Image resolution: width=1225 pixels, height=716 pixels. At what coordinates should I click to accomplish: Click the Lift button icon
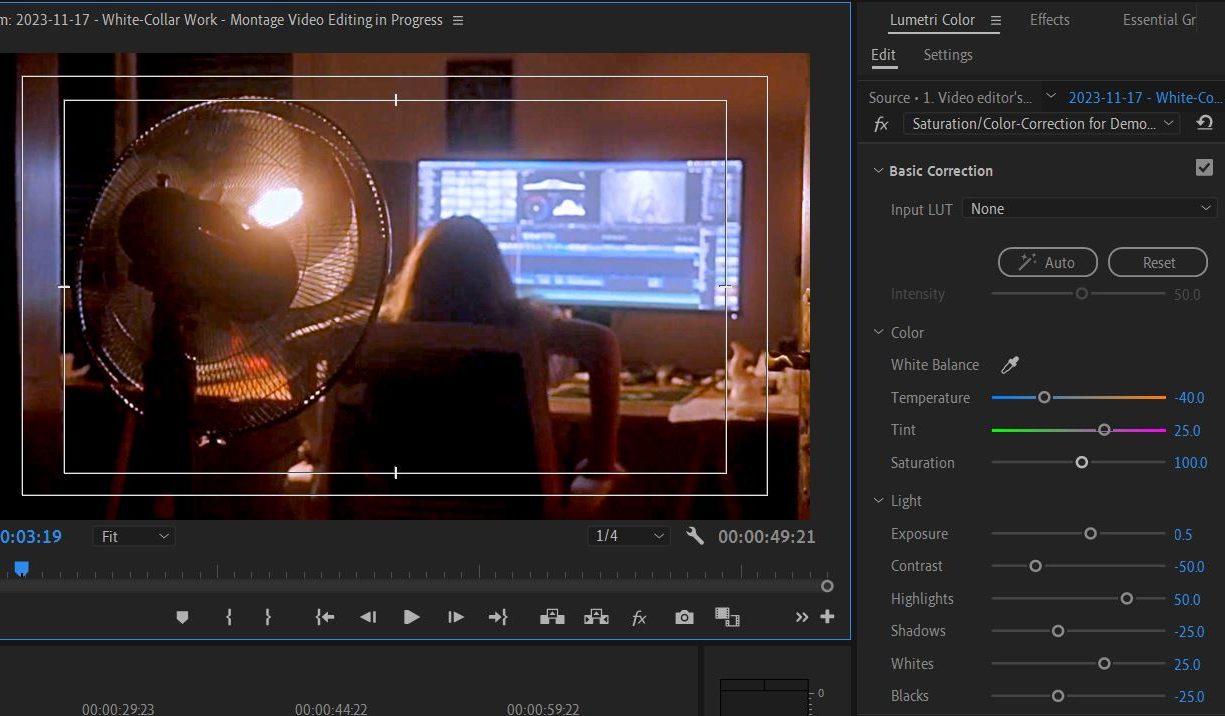coord(552,617)
